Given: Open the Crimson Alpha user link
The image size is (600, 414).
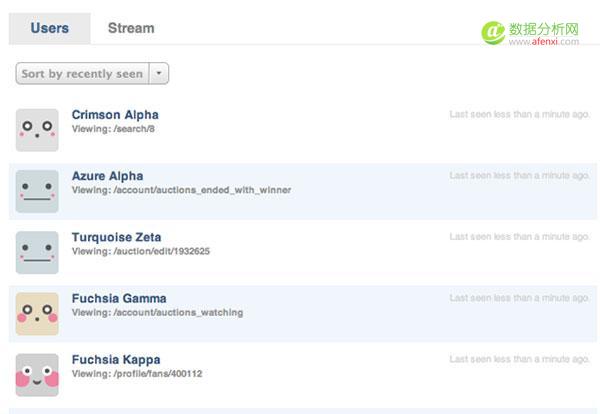Looking at the screenshot, I should (115, 115).
